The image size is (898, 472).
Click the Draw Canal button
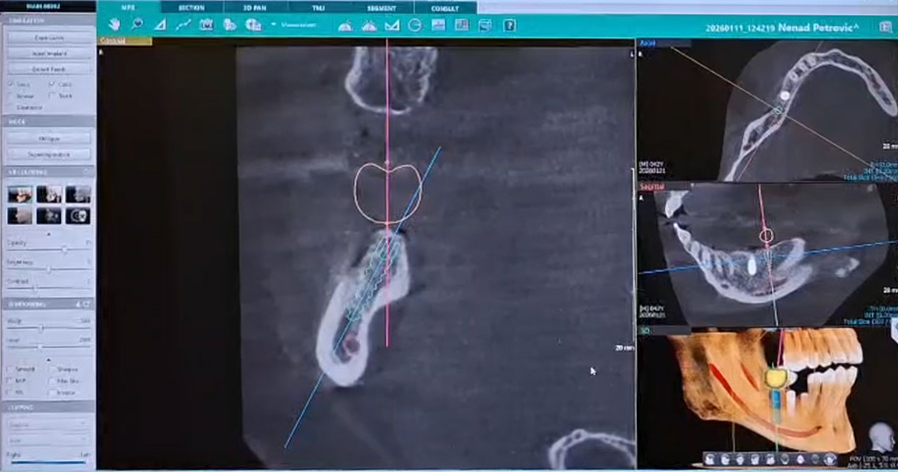coord(49,38)
